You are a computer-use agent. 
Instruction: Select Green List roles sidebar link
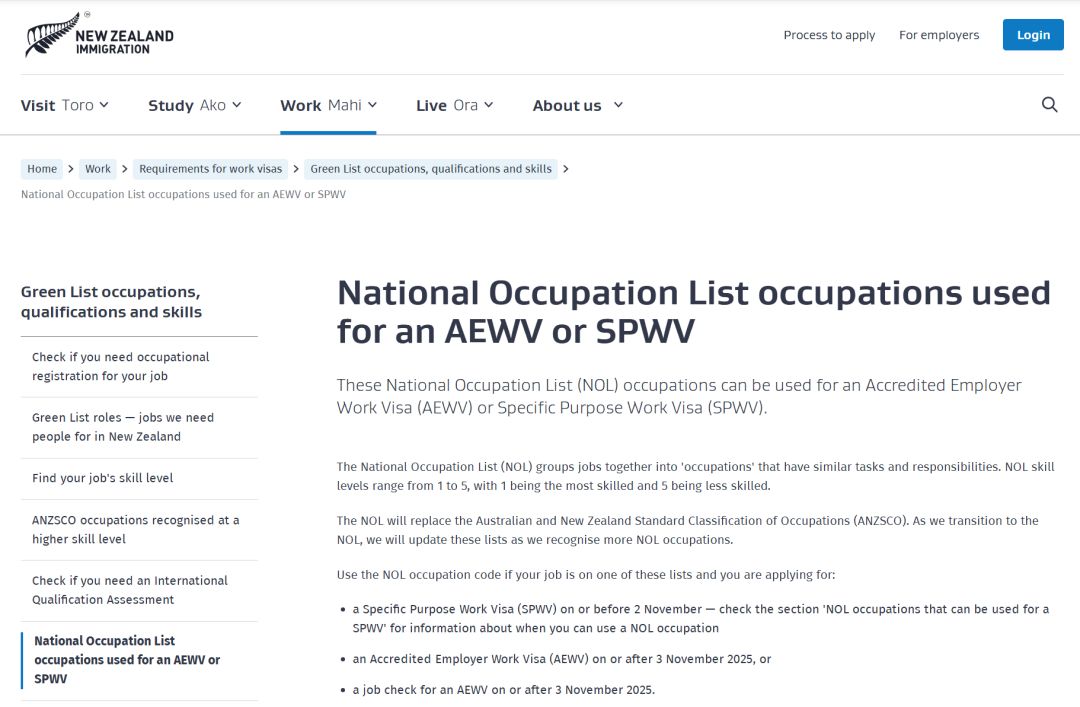click(122, 427)
